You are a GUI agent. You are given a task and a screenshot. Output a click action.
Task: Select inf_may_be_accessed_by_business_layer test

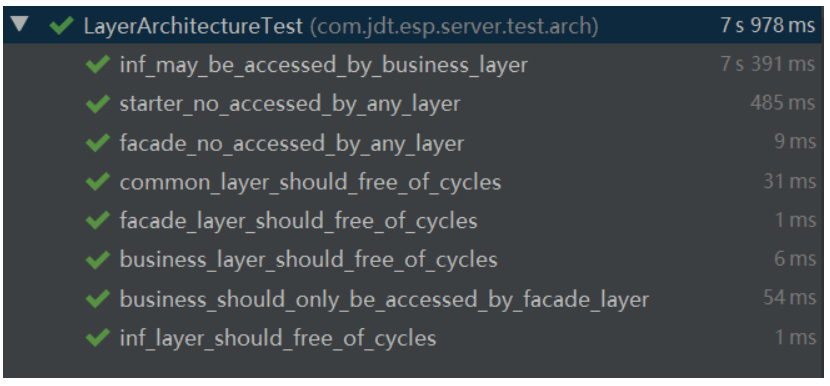tap(323, 65)
